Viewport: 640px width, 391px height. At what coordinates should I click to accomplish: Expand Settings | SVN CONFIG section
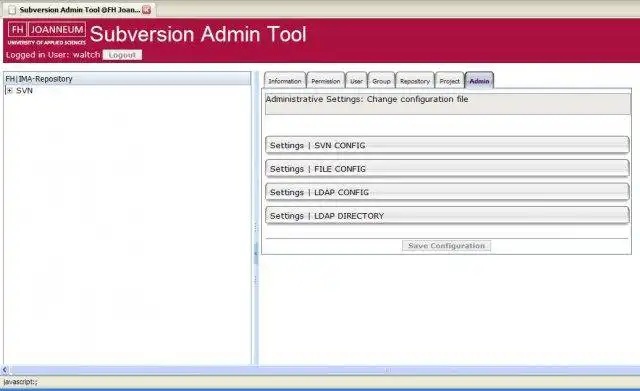(x=447, y=145)
